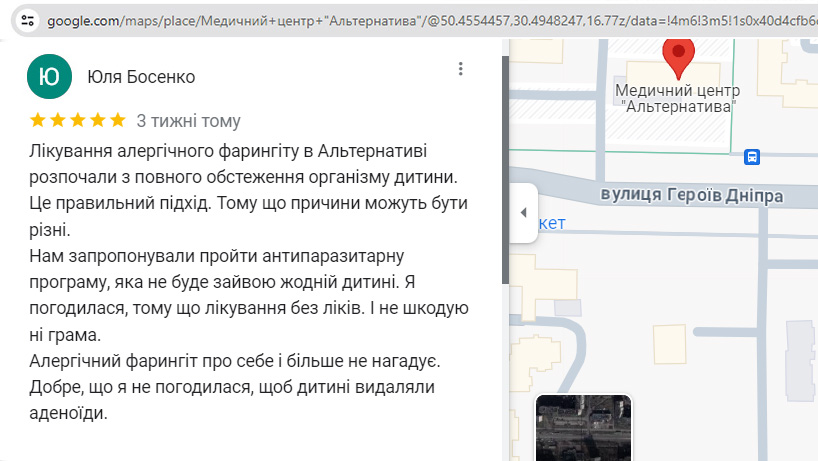This screenshot has height=461, width=818.
Task: Click the '3 тижні тому' timestamp
Action: (x=188, y=121)
